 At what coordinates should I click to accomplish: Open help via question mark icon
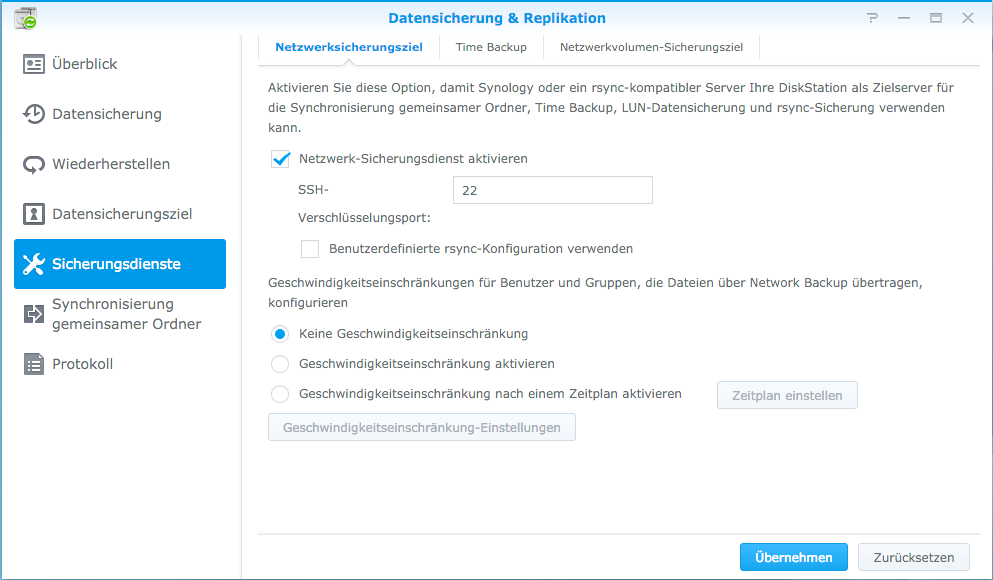click(873, 18)
